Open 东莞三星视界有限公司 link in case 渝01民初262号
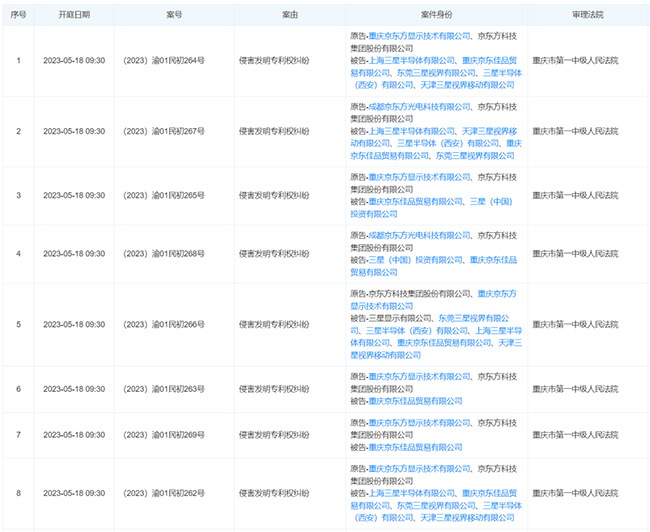The image size is (650, 532). (x=436, y=506)
